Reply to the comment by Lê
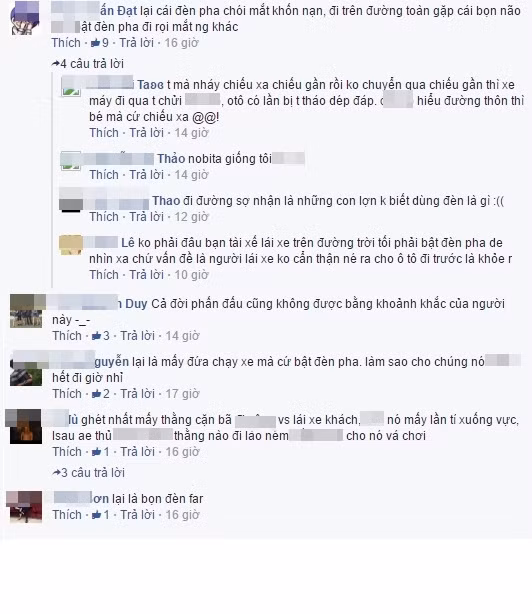 tap(146, 275)
